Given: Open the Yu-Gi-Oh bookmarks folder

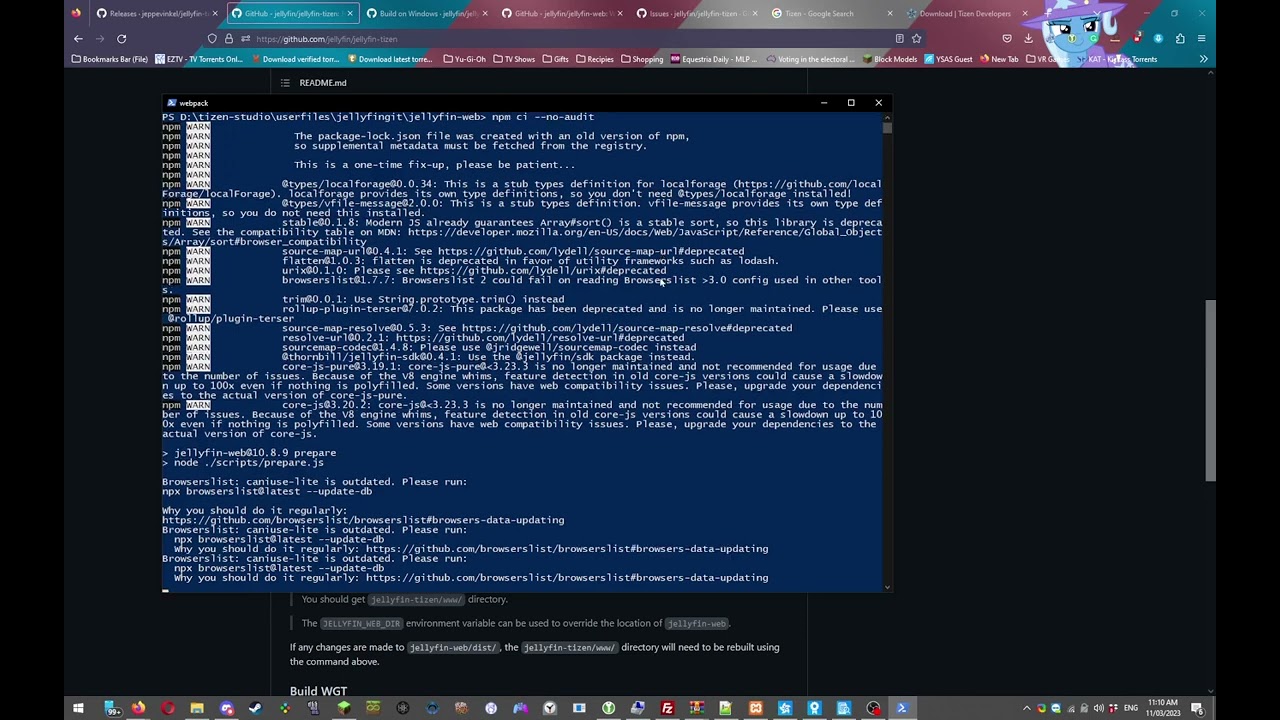Looking at the screenshot, I should point(465,59).
